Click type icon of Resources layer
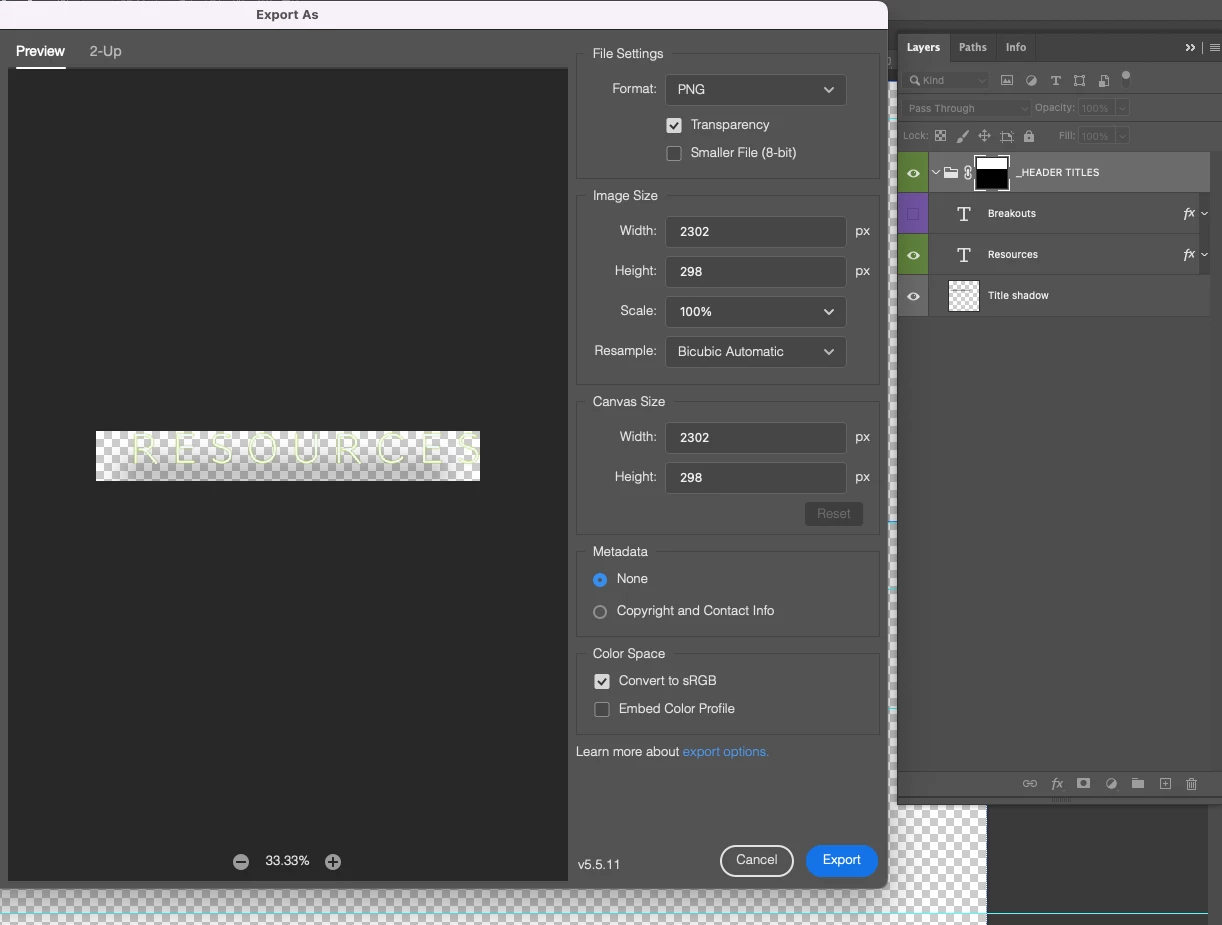The width and height of the screenshot is (1222, 925). coord(964,255)
